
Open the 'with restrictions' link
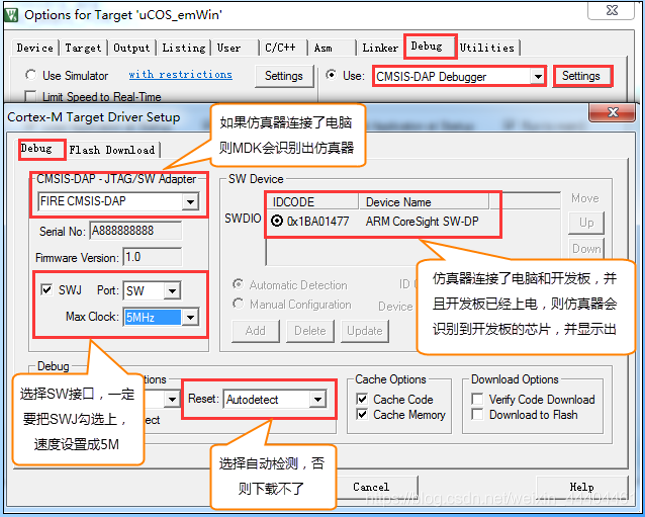point(180,74)
